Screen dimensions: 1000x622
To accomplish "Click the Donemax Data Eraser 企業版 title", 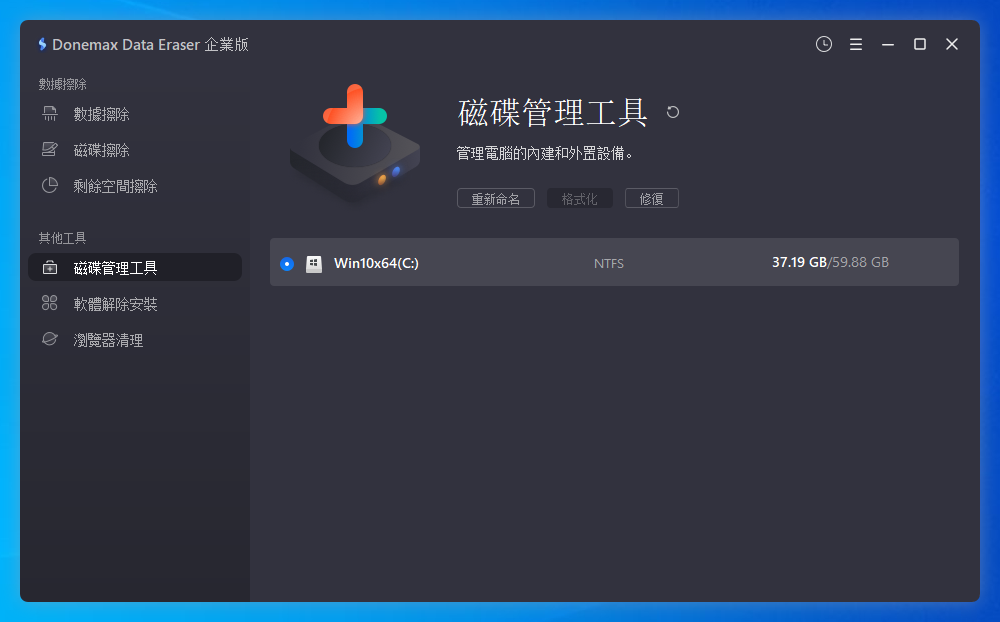I will pyautogui.click(x=150, y=44).
